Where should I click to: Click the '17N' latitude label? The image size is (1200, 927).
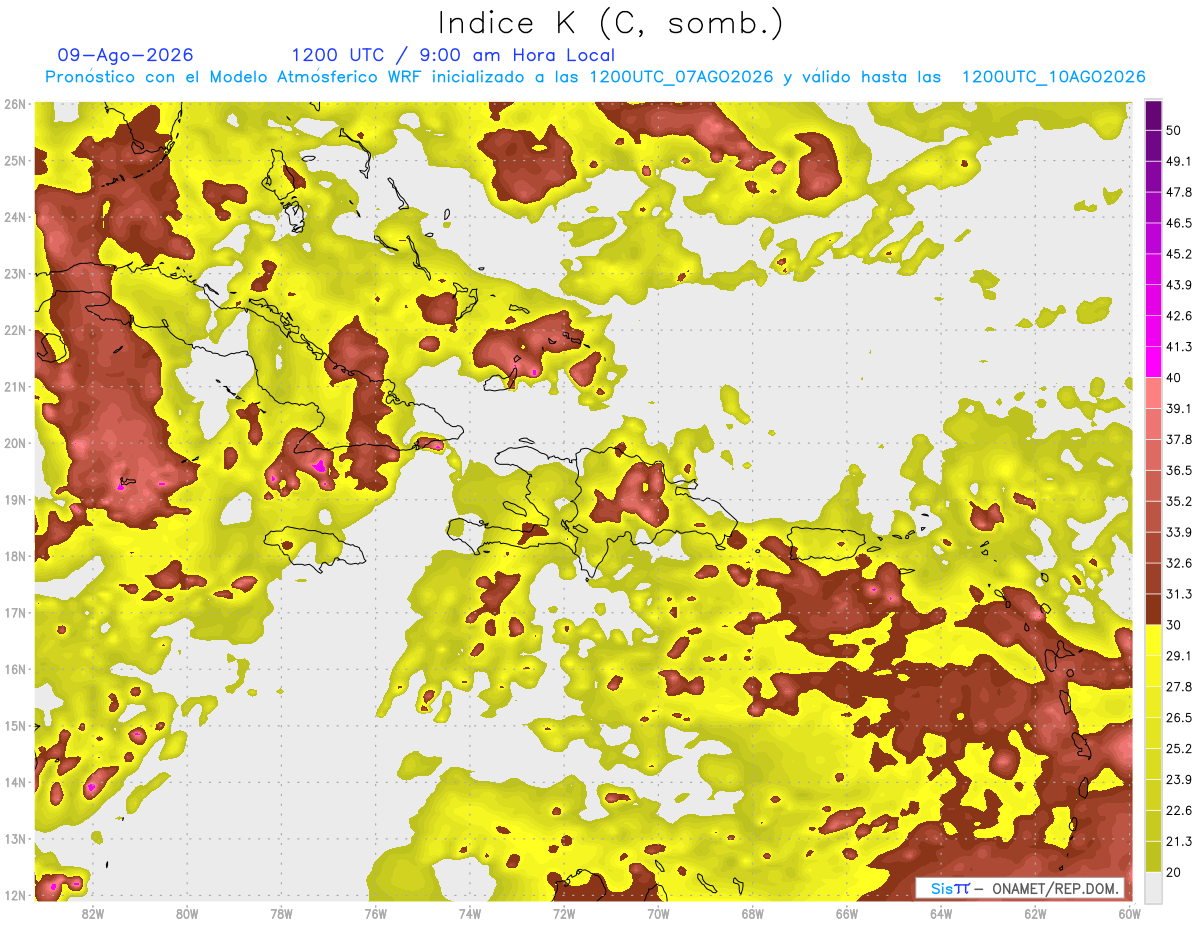point(15,613)
